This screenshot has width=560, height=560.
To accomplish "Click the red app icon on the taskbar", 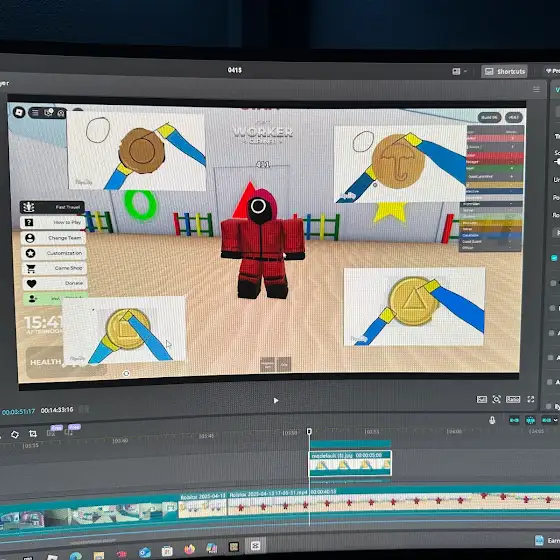I will 122,554.
